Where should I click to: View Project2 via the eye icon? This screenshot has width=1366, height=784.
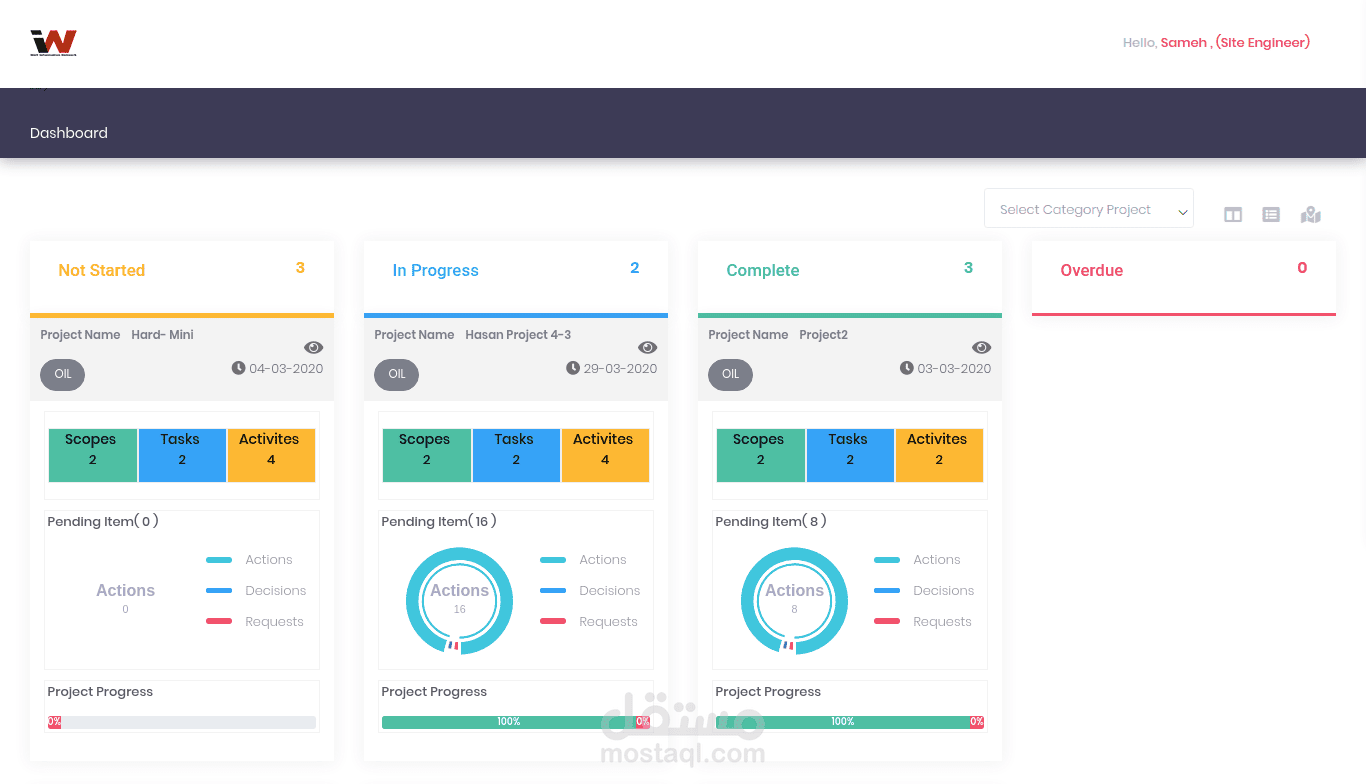click(x=982, y=347)
